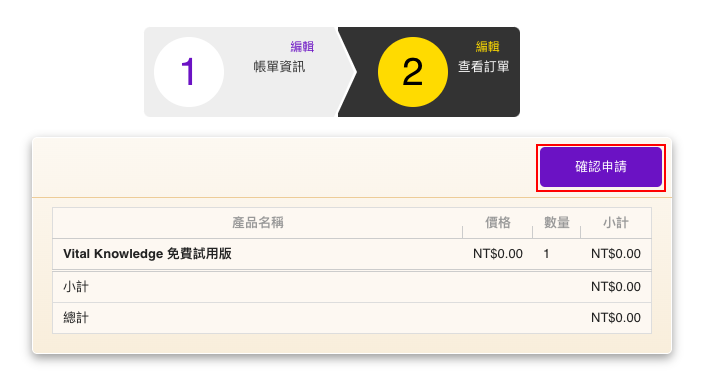Click the 數量 column header
The image size is (712, 389).
tap(557, 222)
